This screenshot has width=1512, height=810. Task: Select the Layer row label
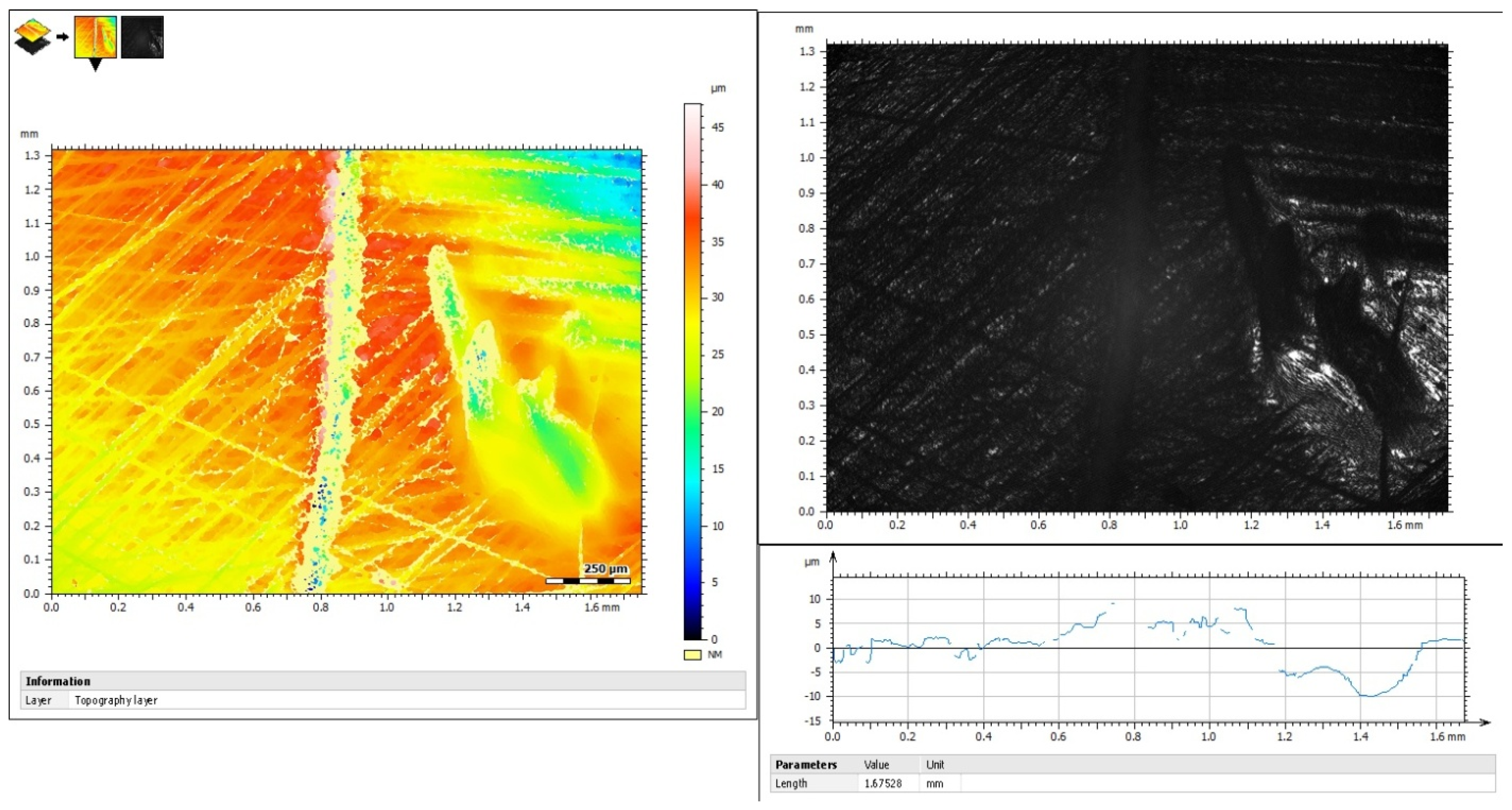click(39, 700)
